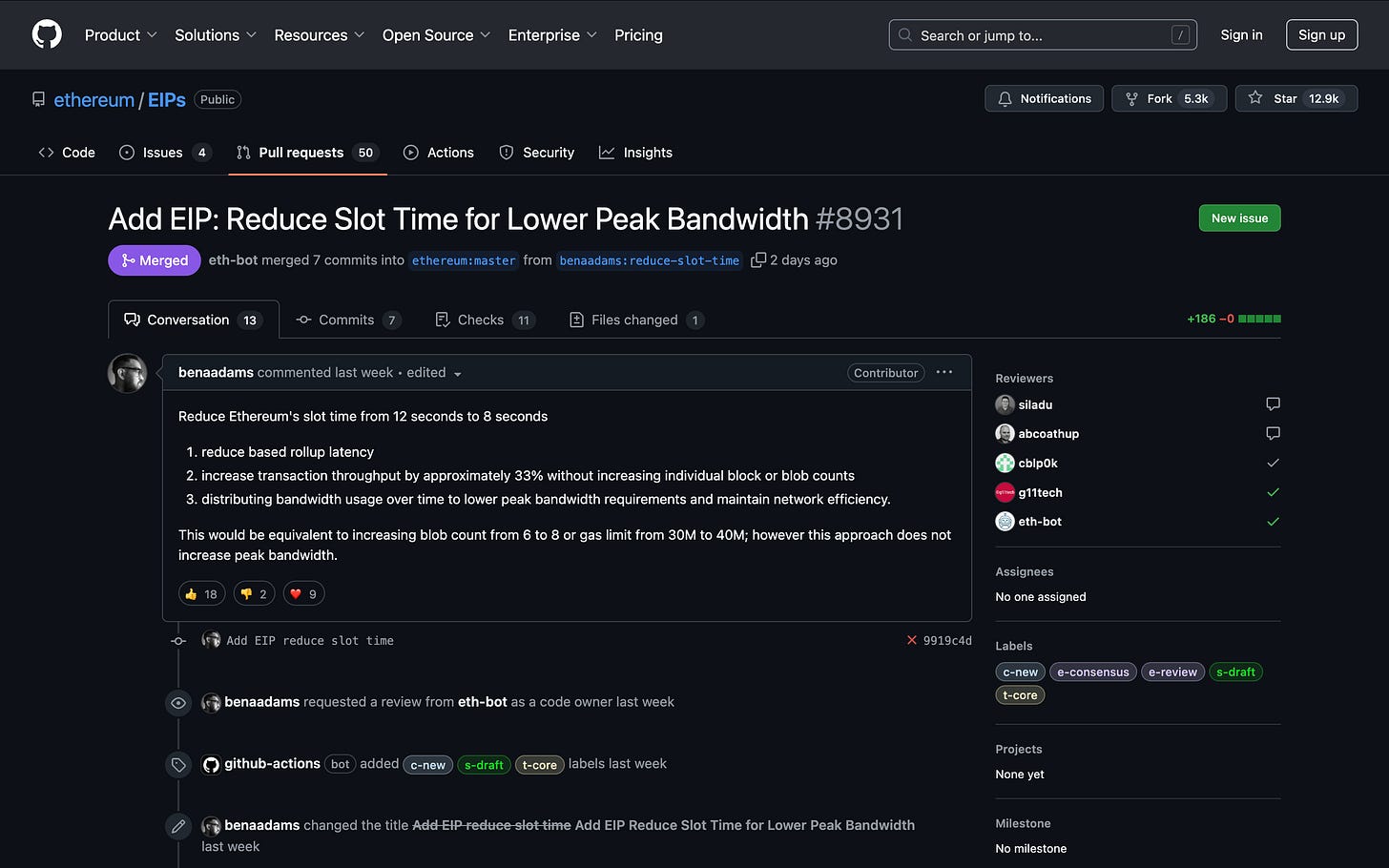The width and height of the screenshot is (1389, 868).
Task: Click the +186 −0 diffstat indicator
Action: (x=1234, y=319)
